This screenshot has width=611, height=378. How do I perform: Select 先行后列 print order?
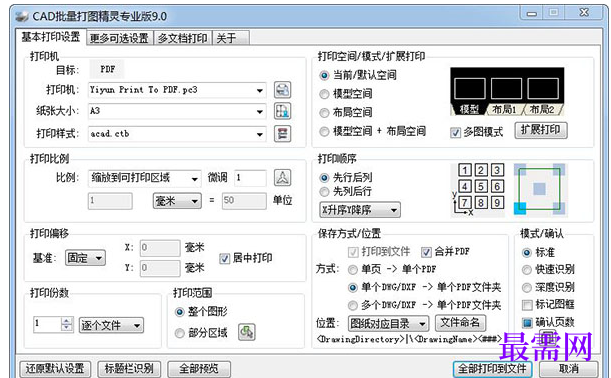click(324, 178)
